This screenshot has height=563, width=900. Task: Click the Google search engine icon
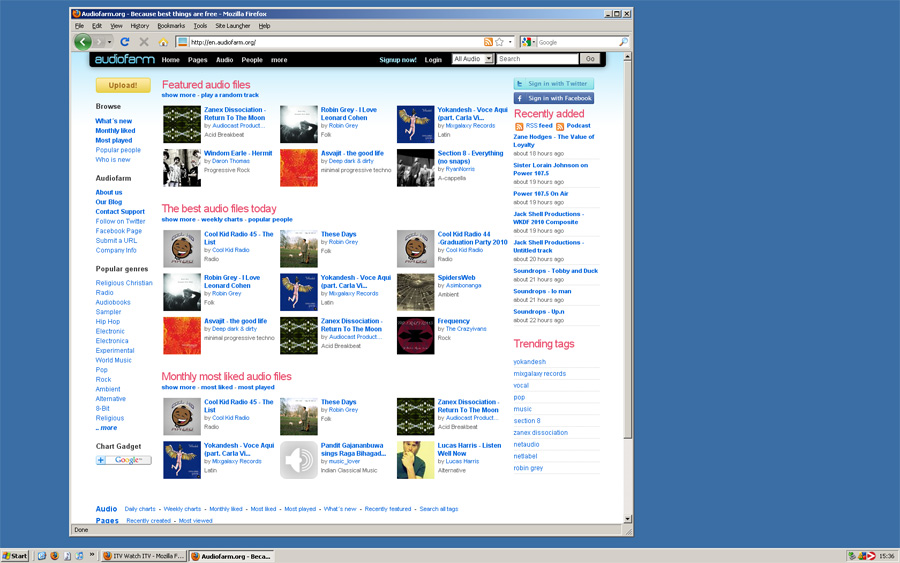pyautogui.click(x=526, y=42)
